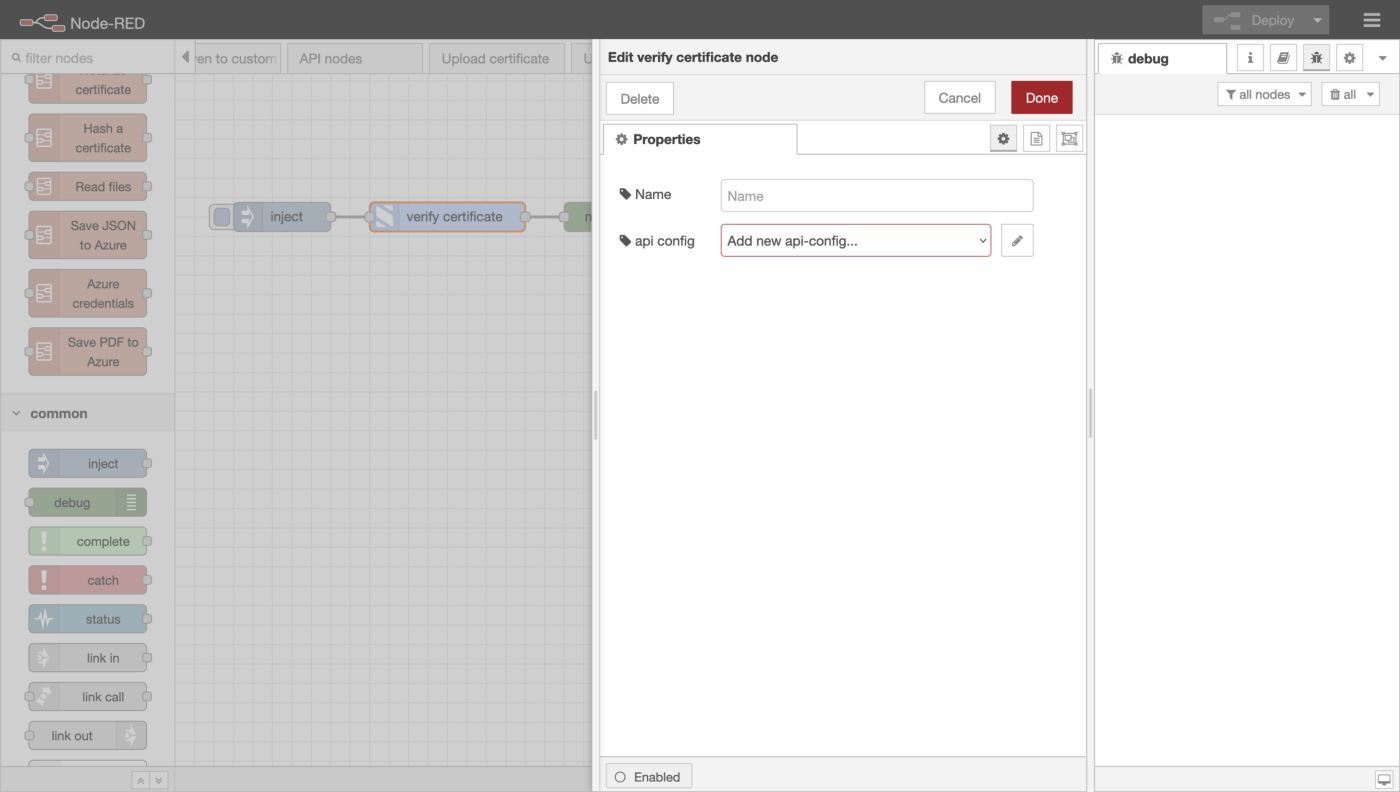Switch to the Upload certificate flow tab
This screenshot has width=1400, height=792.
495,59
